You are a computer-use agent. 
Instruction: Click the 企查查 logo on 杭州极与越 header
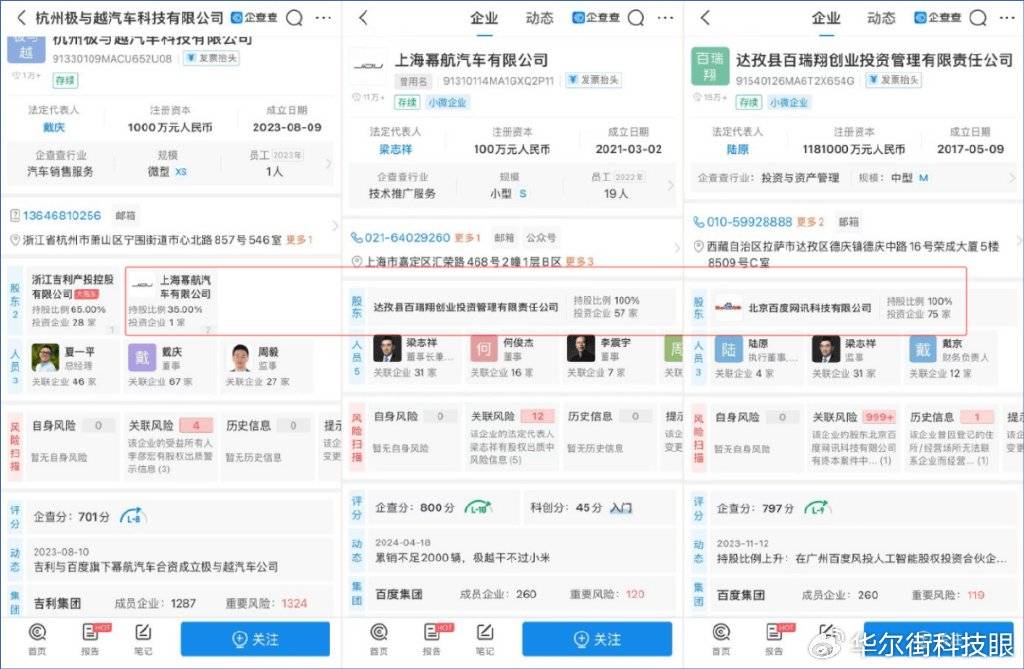click(x=254, y=18)
